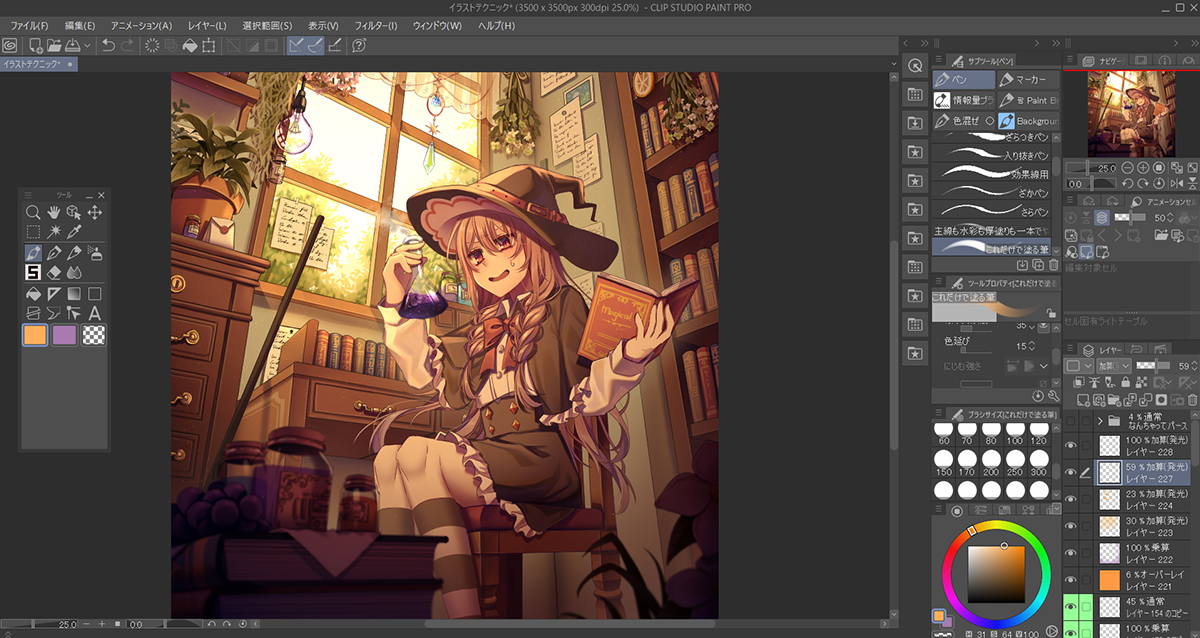
Task: Show the なんちゃってパース folder layer
Action: coord(1071,420)
